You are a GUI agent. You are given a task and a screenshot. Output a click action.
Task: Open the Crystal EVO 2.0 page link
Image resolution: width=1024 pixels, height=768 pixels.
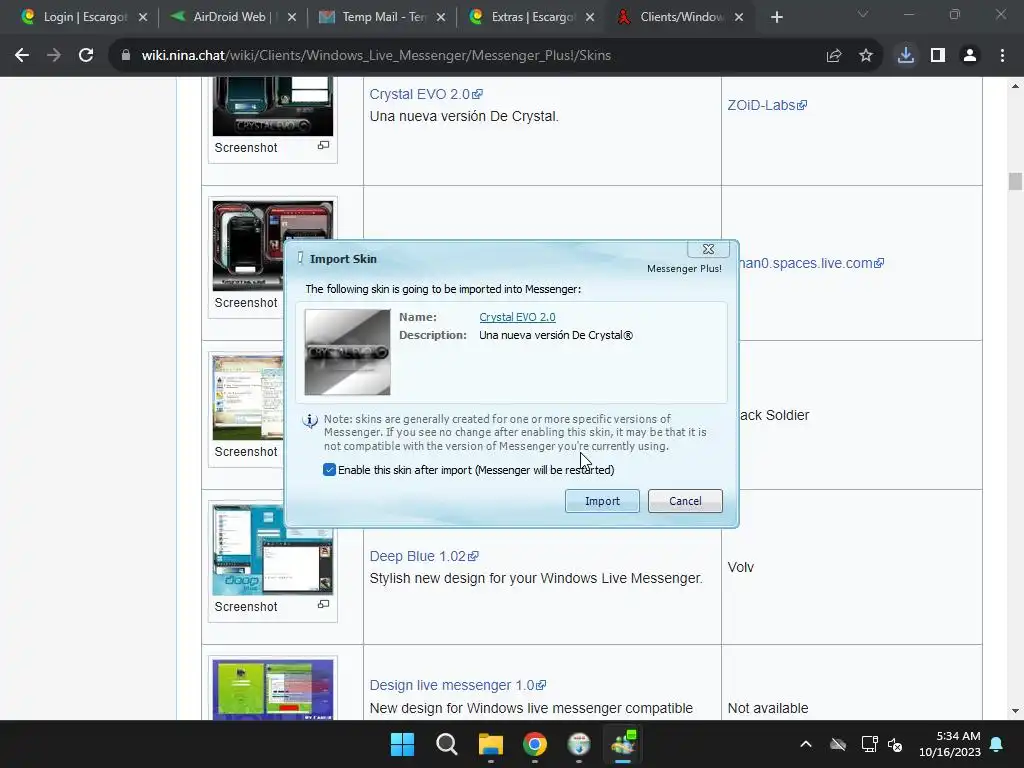(x=426, y=94)
